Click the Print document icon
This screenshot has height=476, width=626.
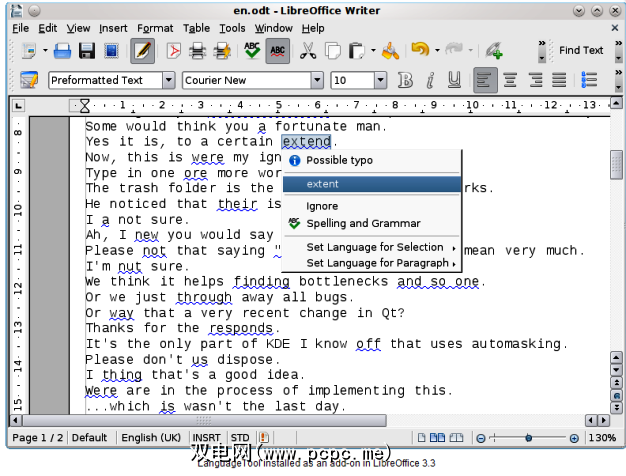(198, 50)
